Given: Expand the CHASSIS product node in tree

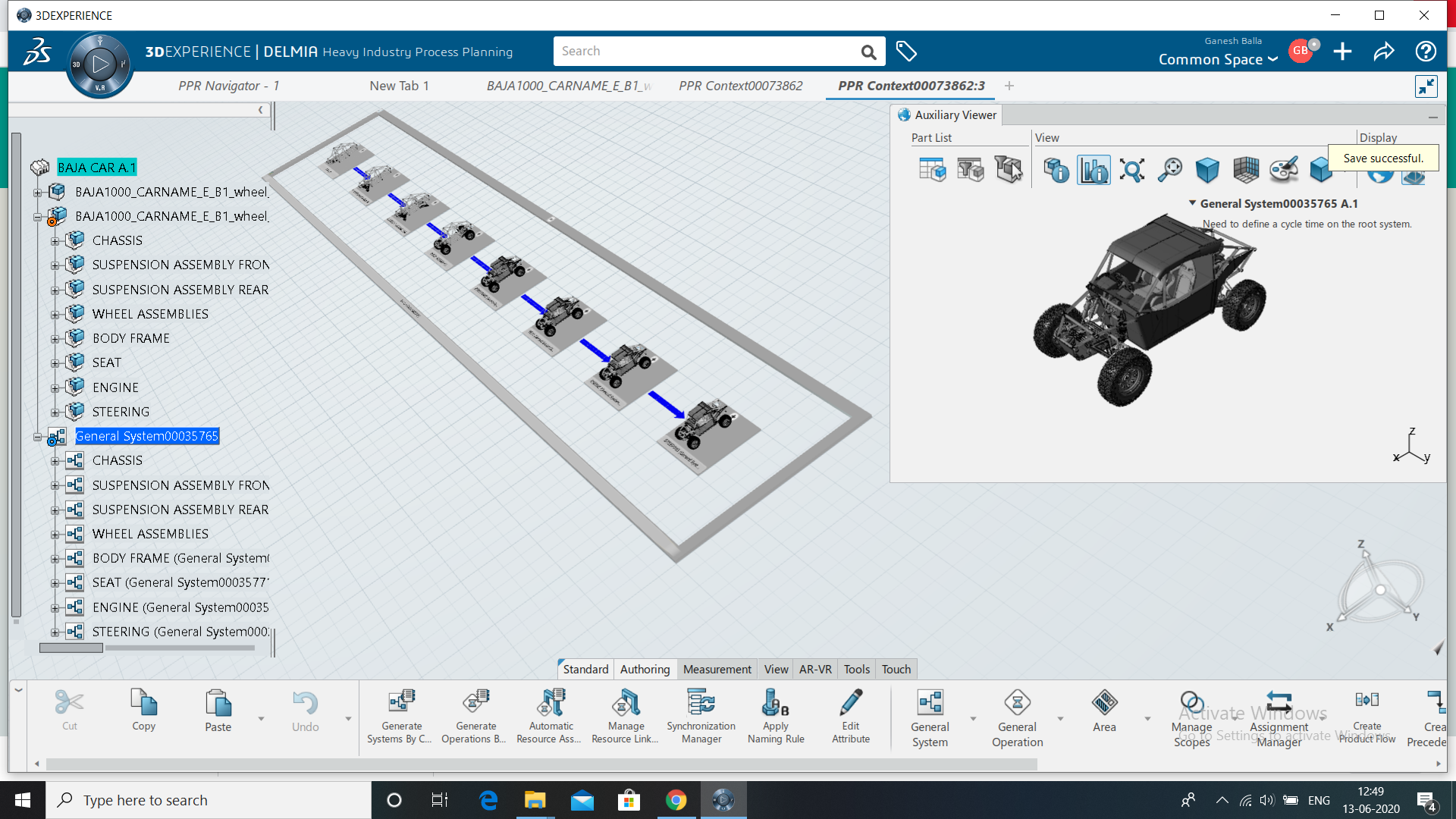Looking at the screenshot, I should click(55, 241).
